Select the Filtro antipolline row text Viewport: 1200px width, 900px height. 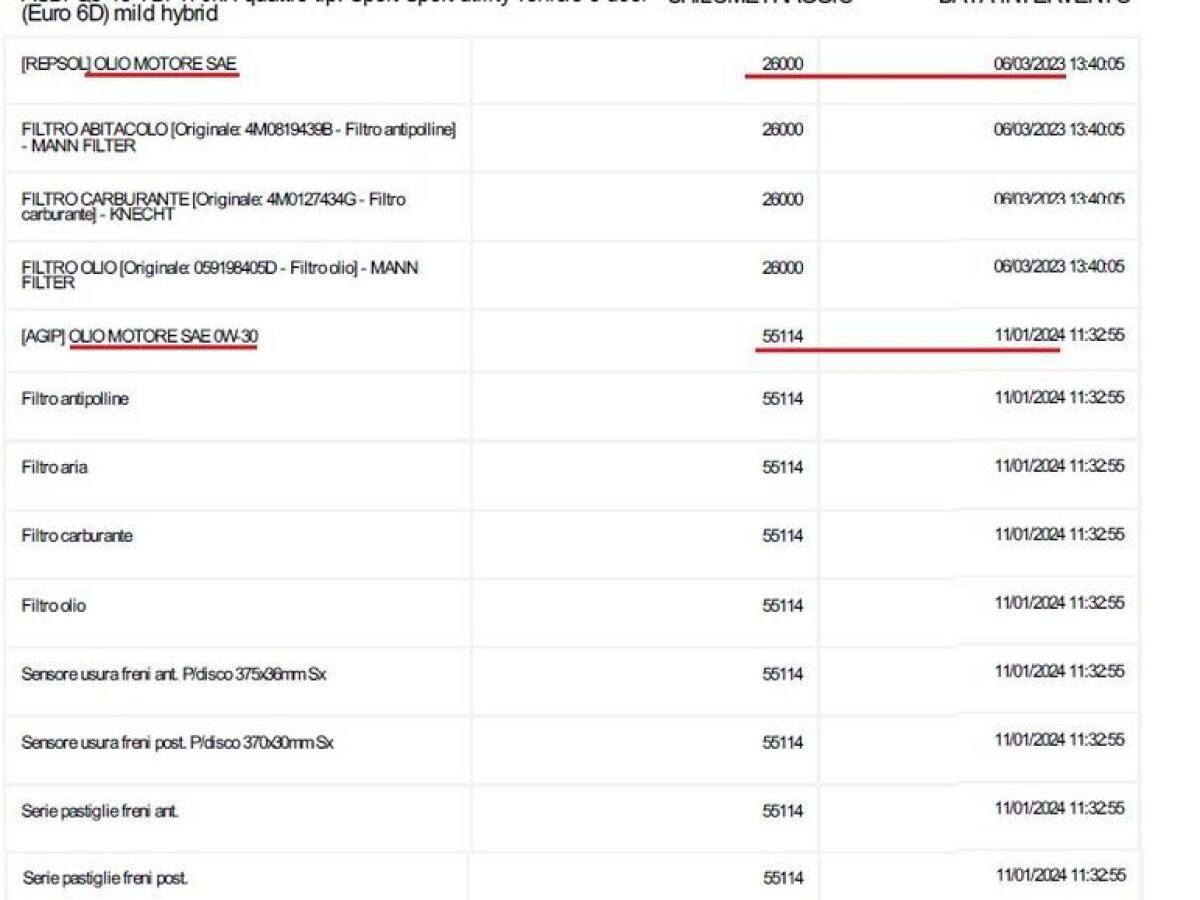click(x=75, y=399)
